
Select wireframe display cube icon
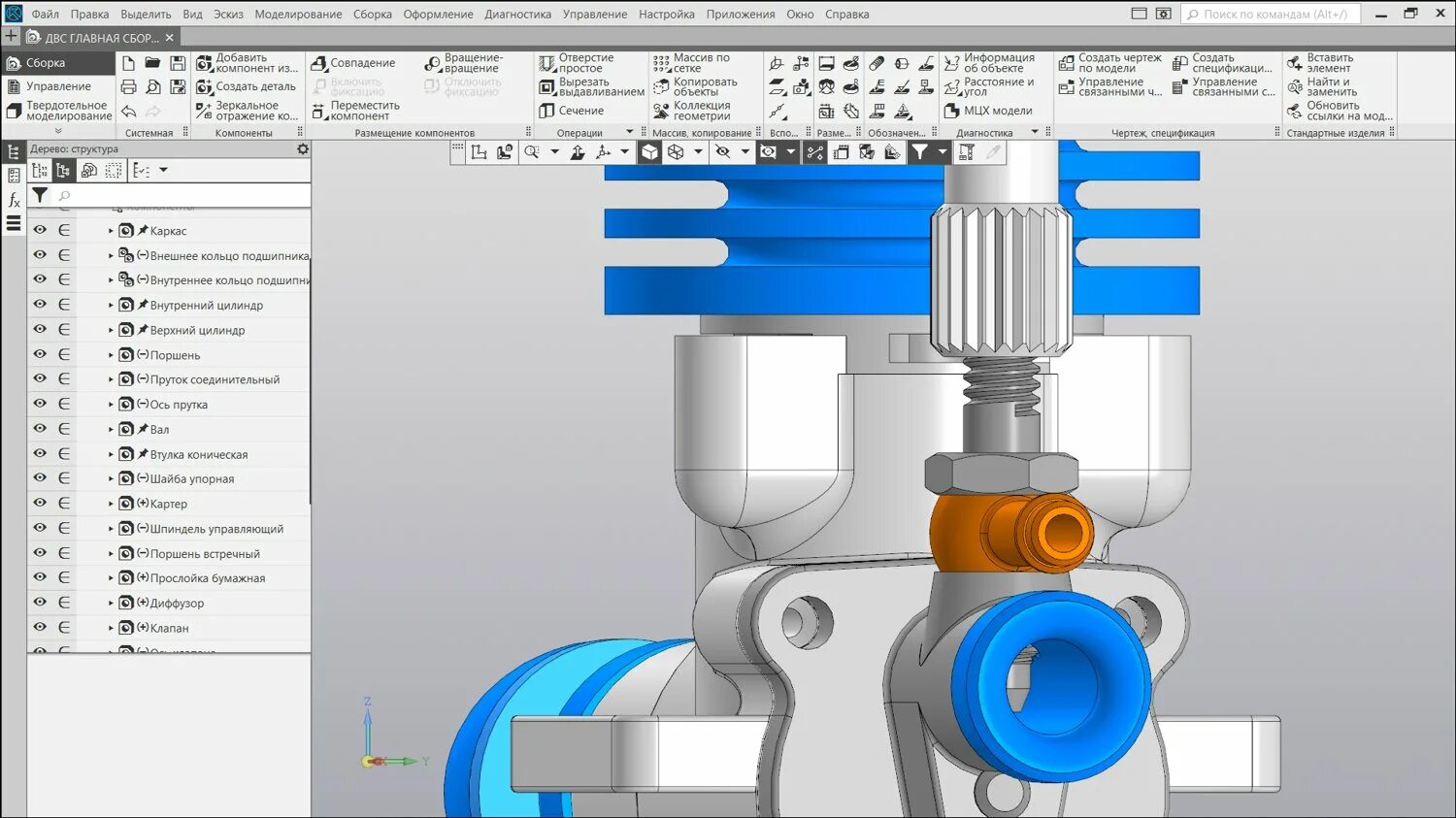point(676,152)
